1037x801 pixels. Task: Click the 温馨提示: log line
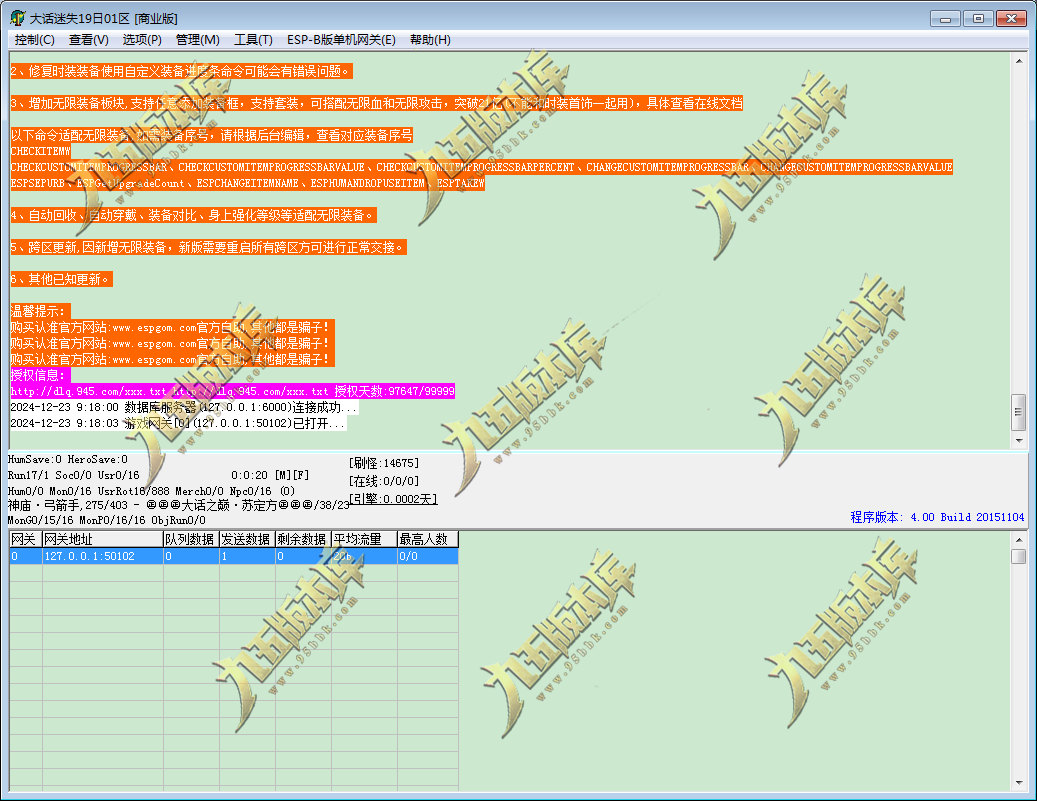coord(40,311)
